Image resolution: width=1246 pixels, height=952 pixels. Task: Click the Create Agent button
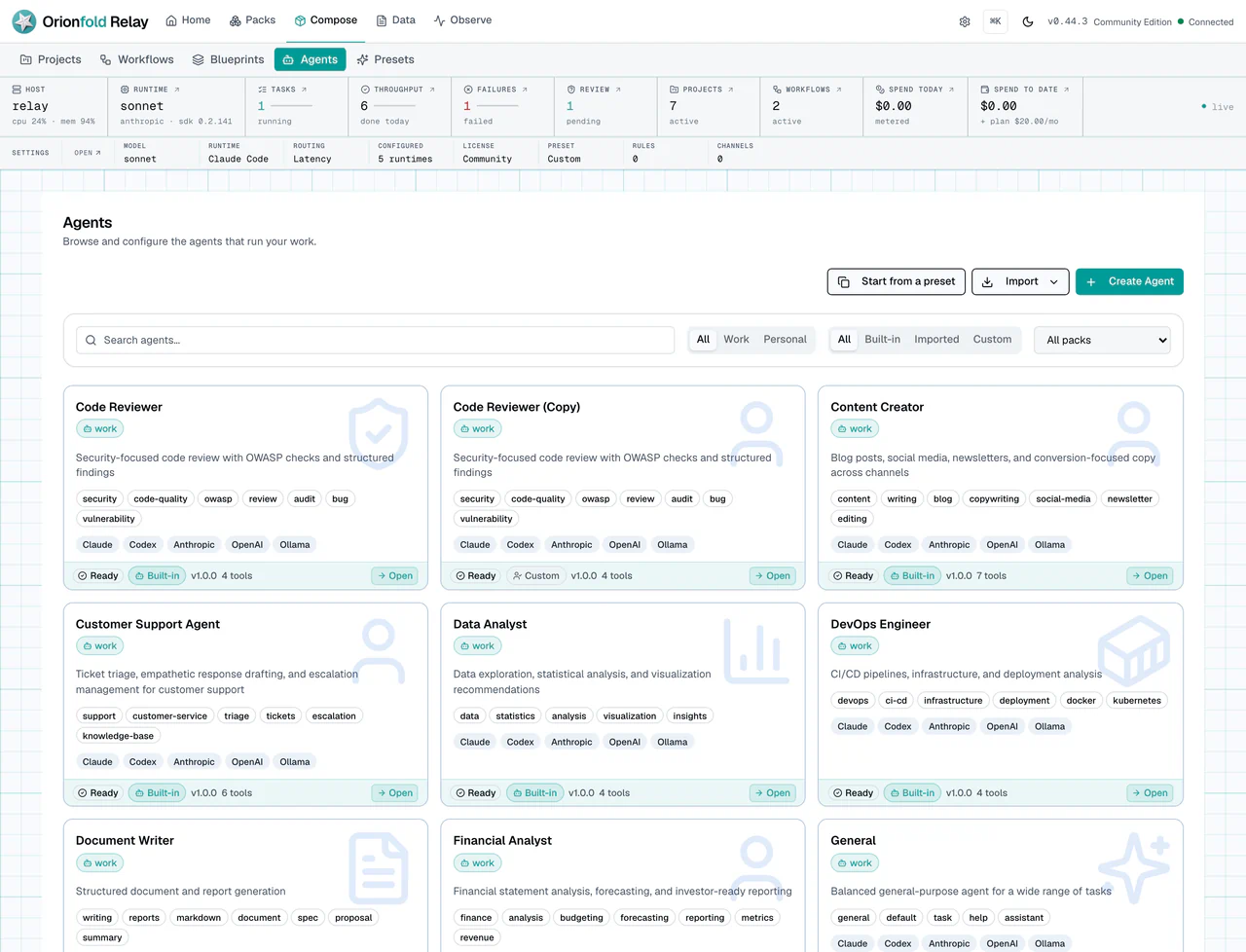(x=1129, y=281)
